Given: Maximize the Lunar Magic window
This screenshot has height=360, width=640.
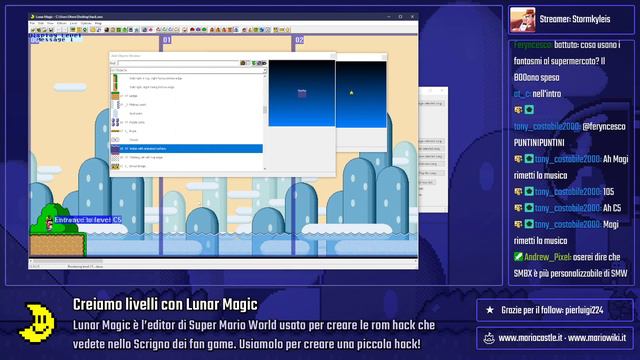Looking at the screenshot, I should (x=400, y=17).
